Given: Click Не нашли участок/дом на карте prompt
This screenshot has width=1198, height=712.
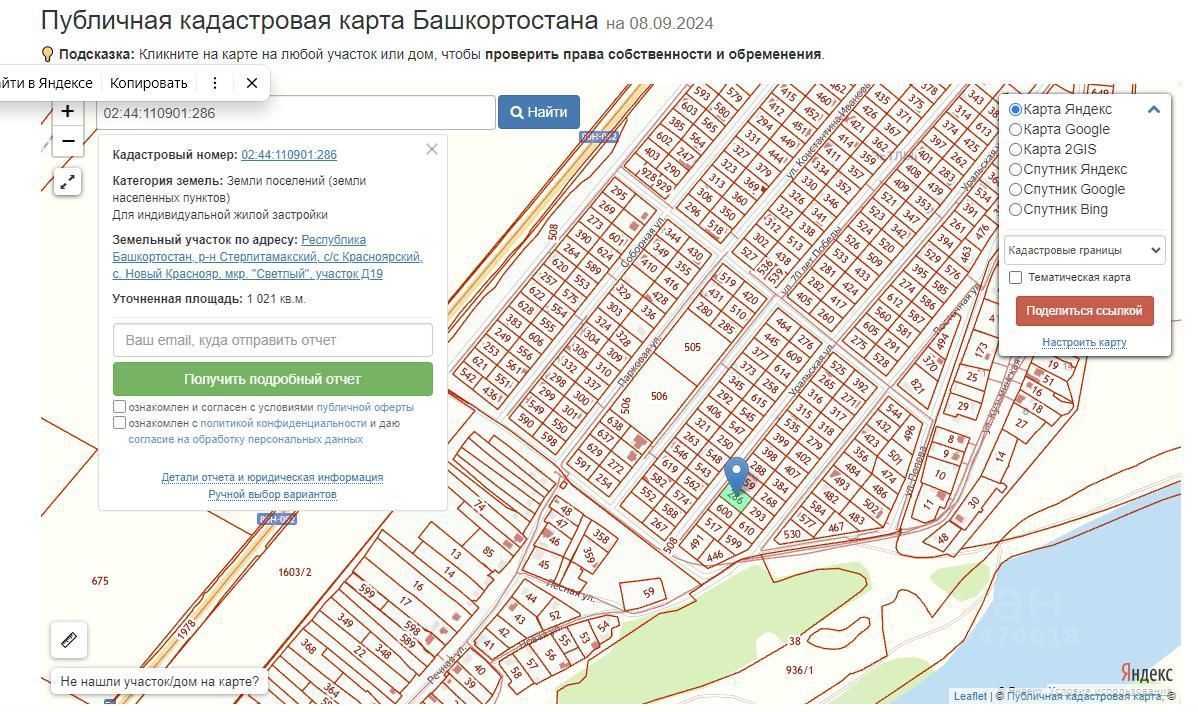Looking at the screenshot, I should [x=160, y=681].
